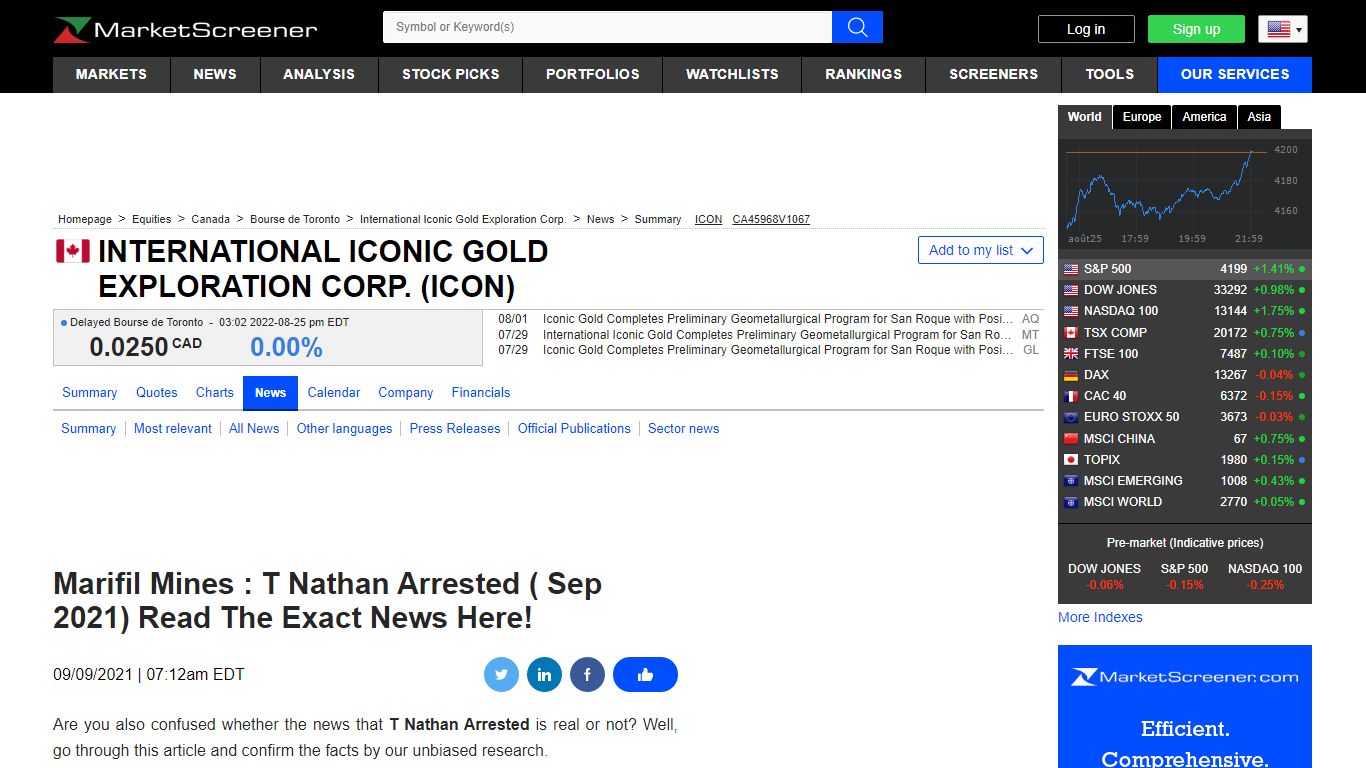Select the America indexes tab

click(x=1204, y=117)
